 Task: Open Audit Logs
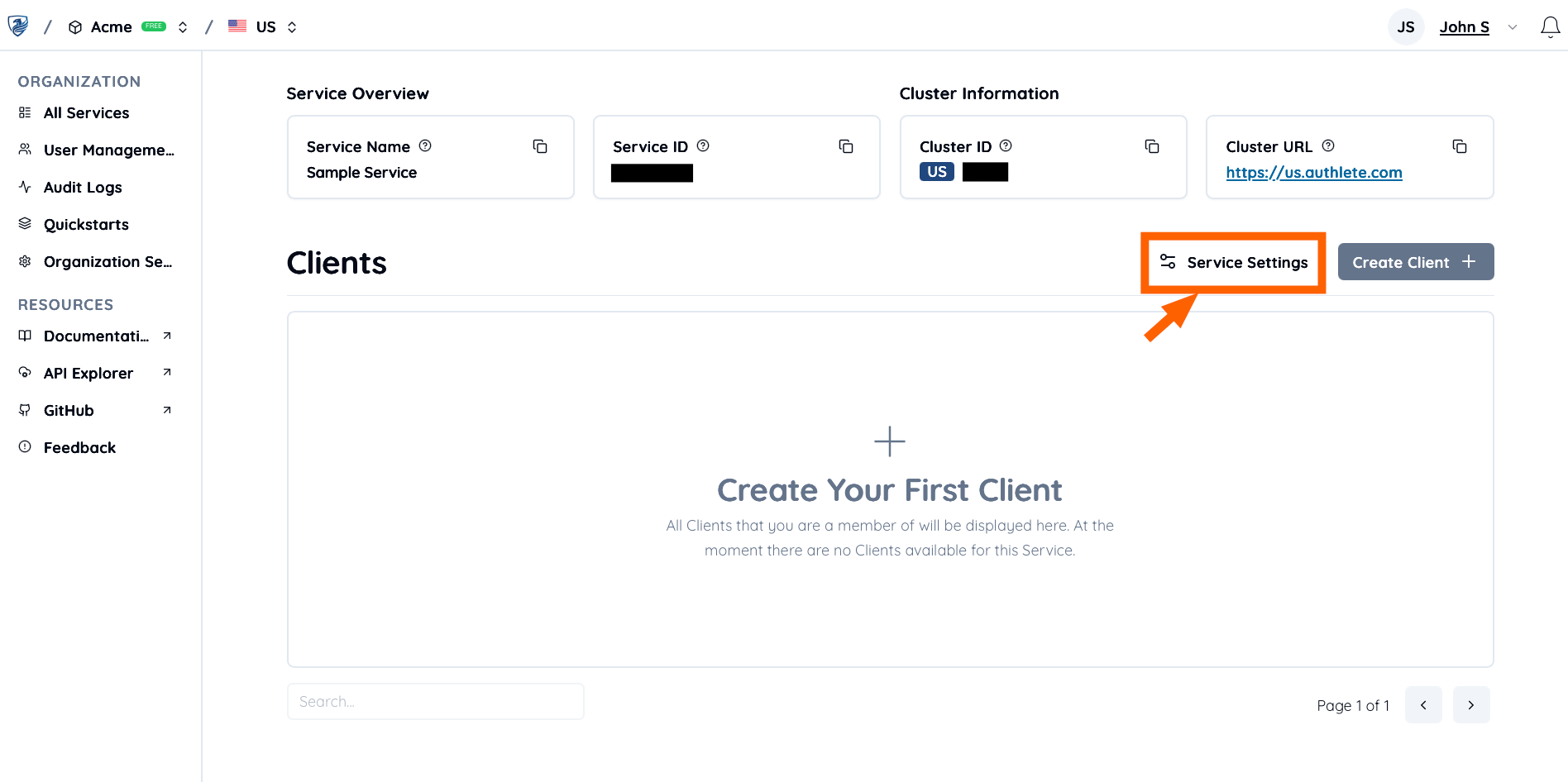(83, 188)
